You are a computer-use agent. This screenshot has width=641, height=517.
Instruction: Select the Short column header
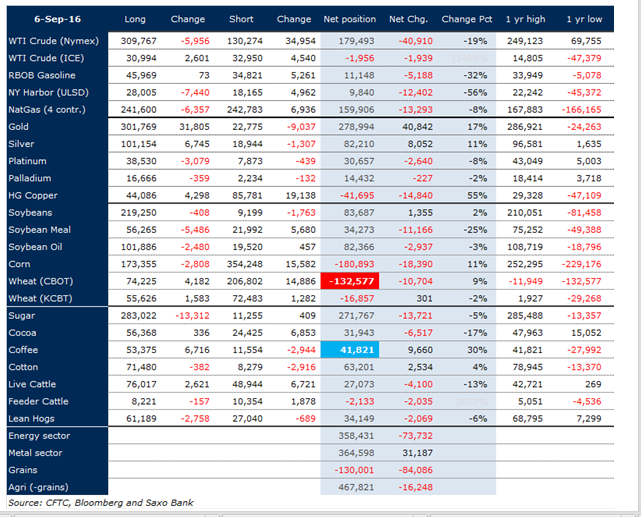click(241, 19)
